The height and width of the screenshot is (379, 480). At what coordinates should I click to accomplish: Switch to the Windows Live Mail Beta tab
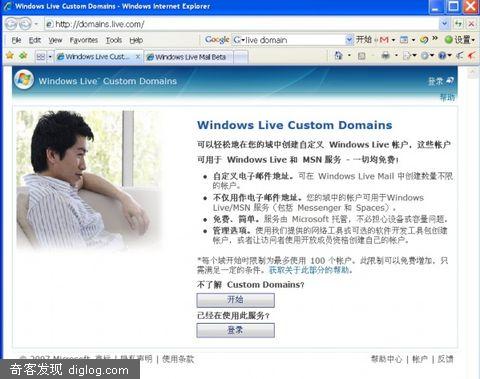[x=189, y=57]
